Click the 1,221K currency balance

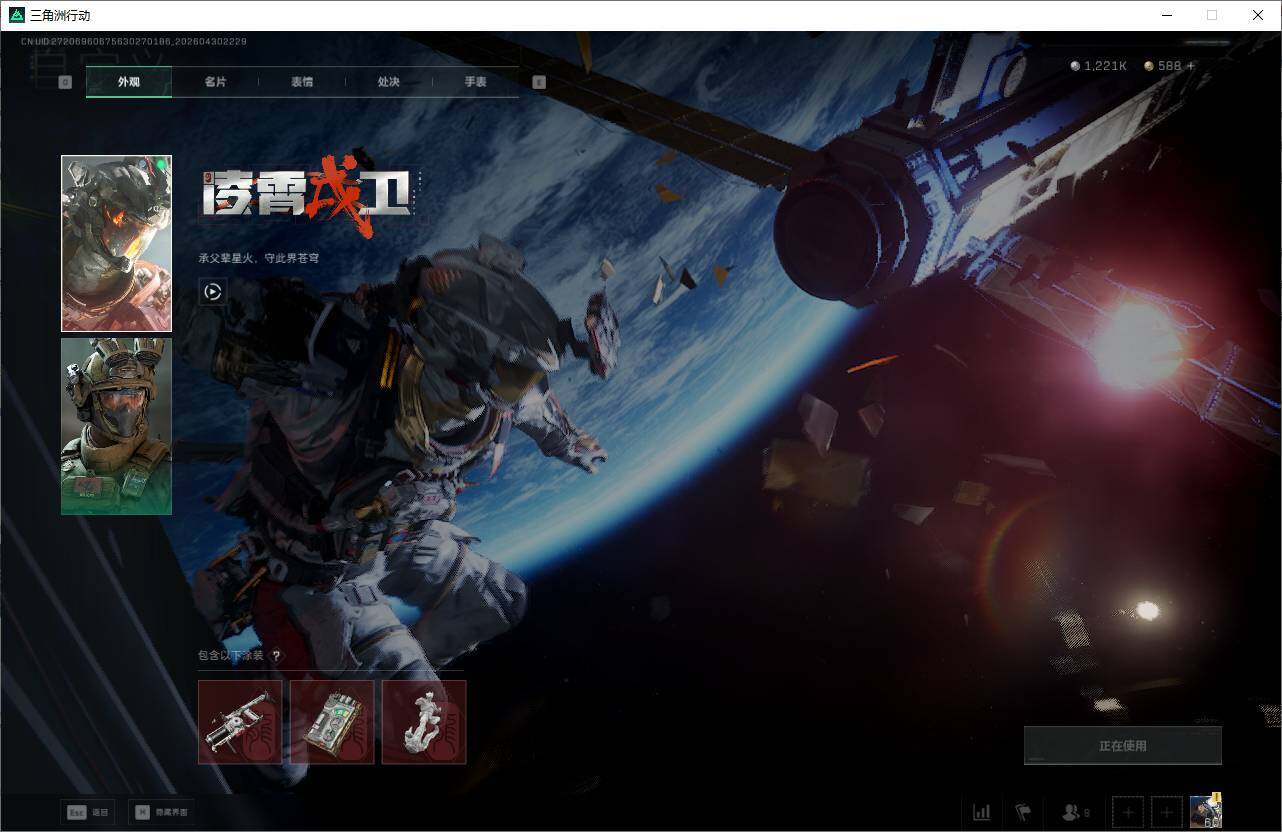(x=1099, y=66)
